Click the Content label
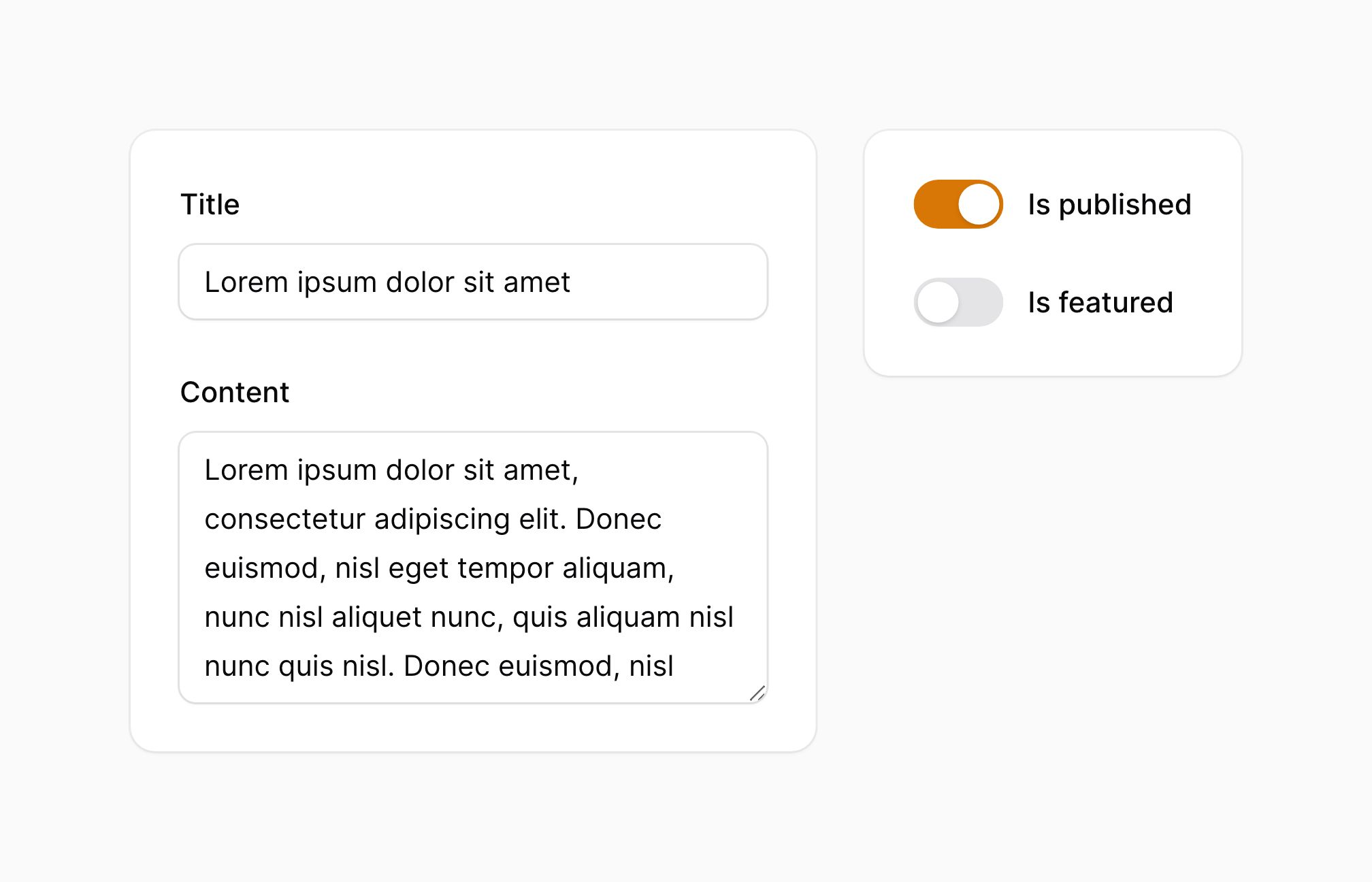The image size is (1372, 882). (x=235, y=392)
